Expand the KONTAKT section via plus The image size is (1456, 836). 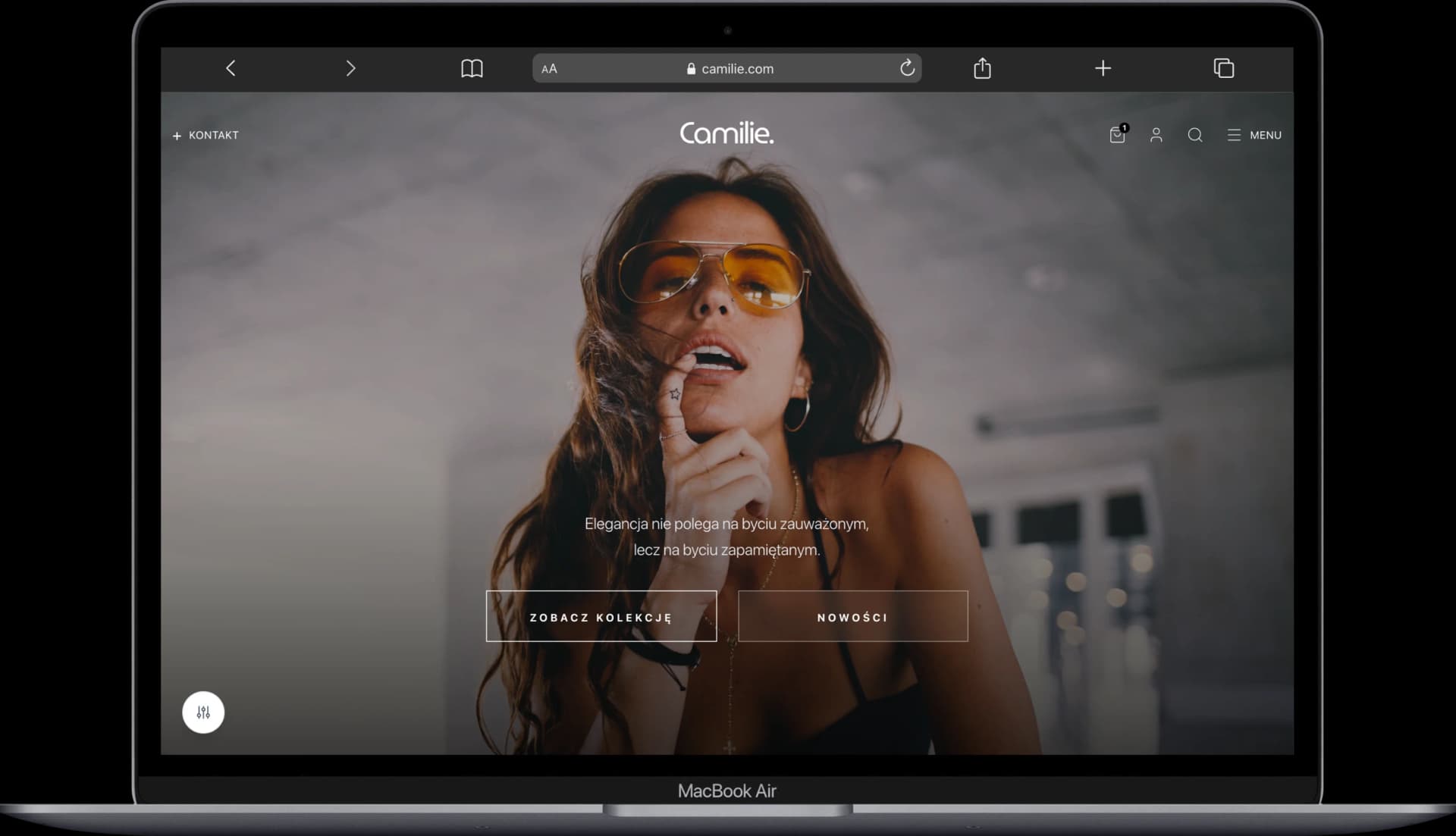click(x=176, y=135)
